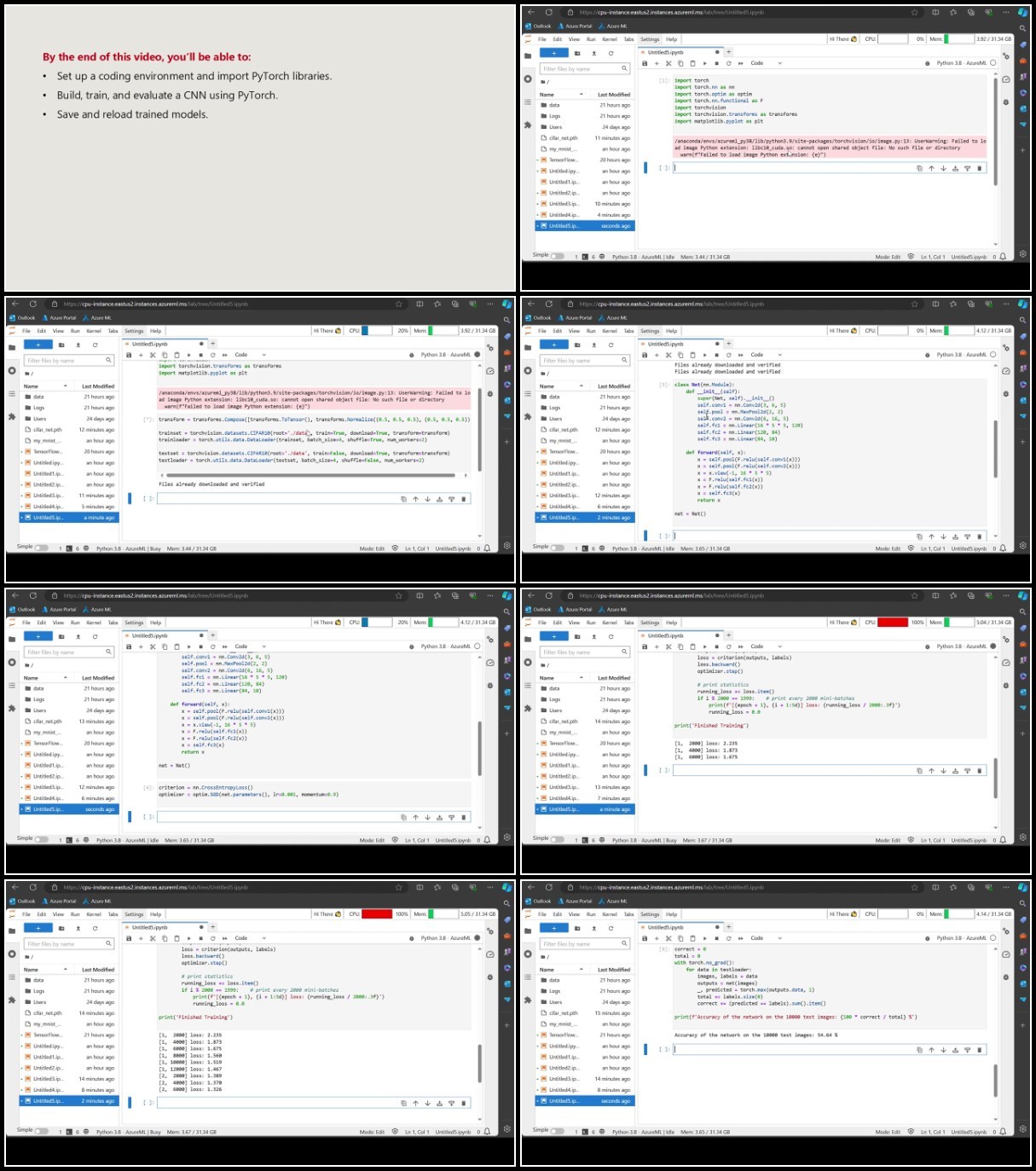The height and width of the screenshot is (1171, 1036).
Task: Open the Code cell-type dropdown in the CrossEntropyLoss frame
Action: point(251,646)
